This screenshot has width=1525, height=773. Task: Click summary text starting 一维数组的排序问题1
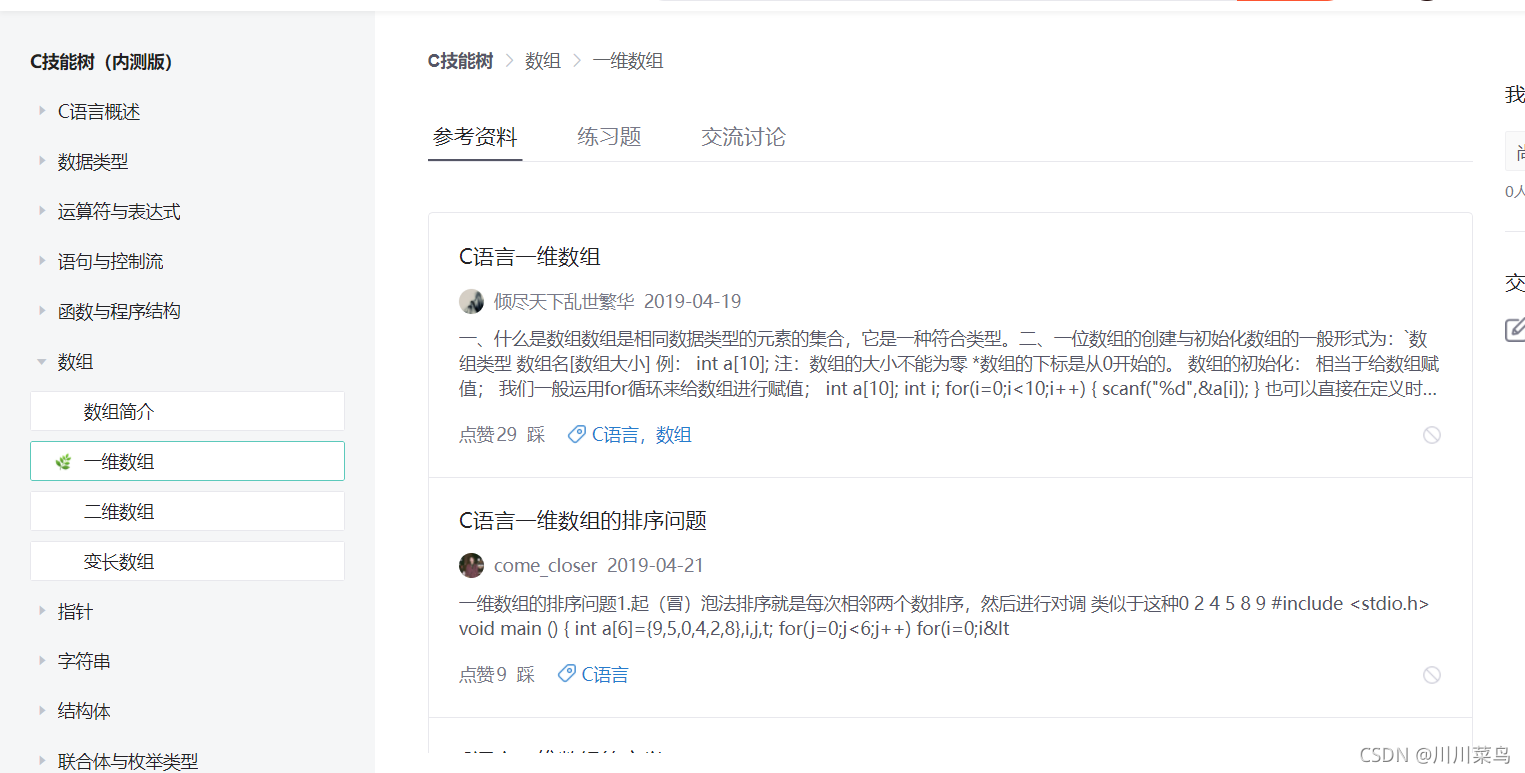[944, 616]
